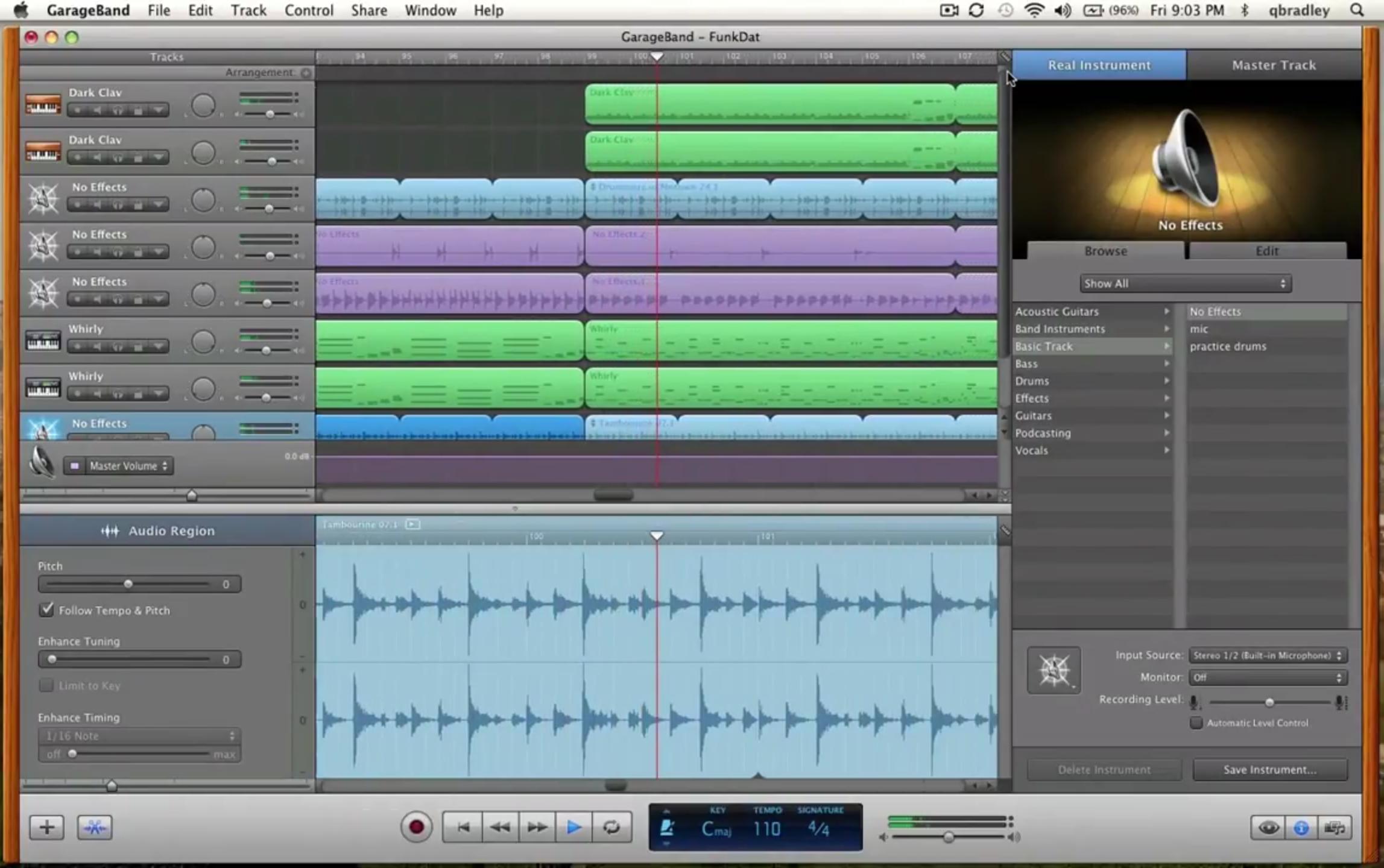Screen dimensions: 1384x868
Task: Open the Show All dropdown in Browse
Action: pos(1185,283)
